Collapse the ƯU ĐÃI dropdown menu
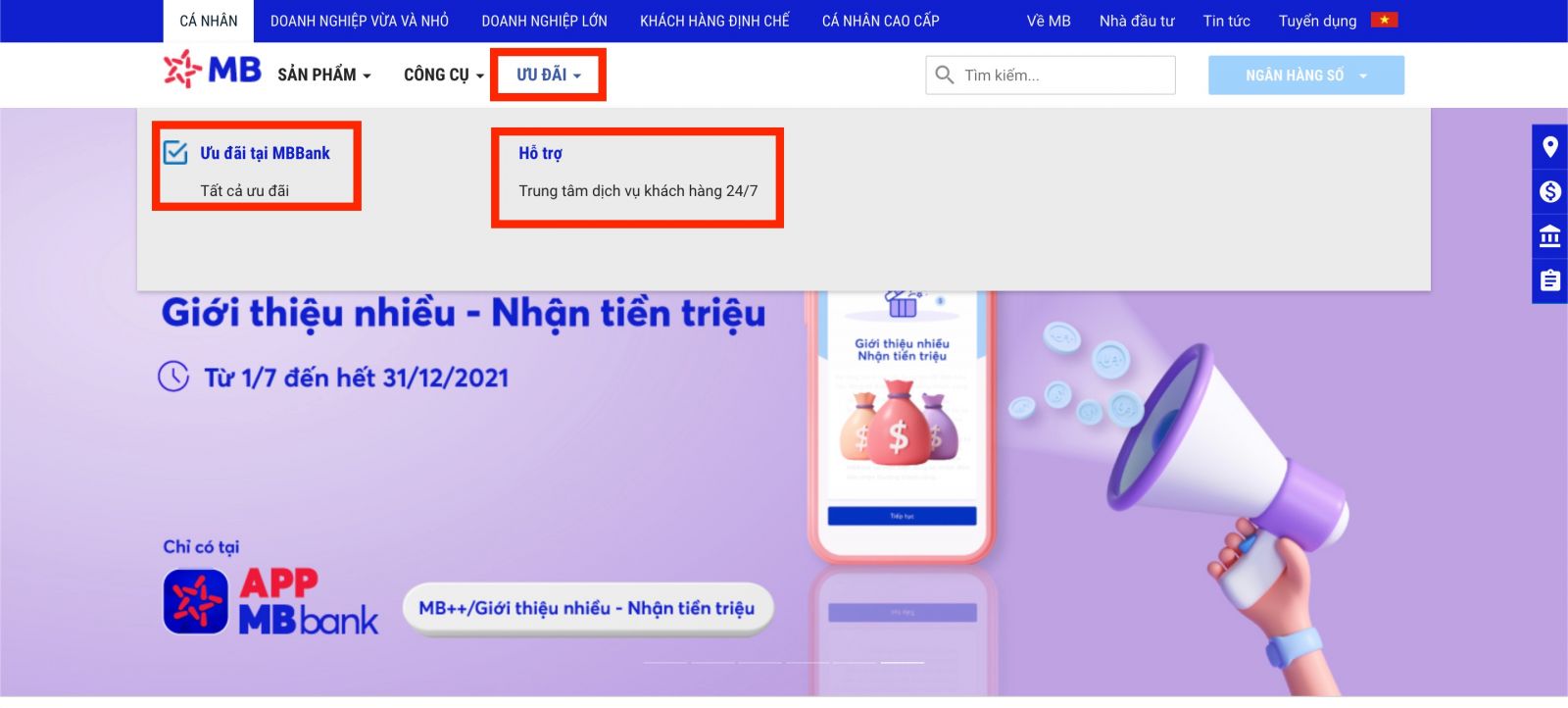 point(549,75)
